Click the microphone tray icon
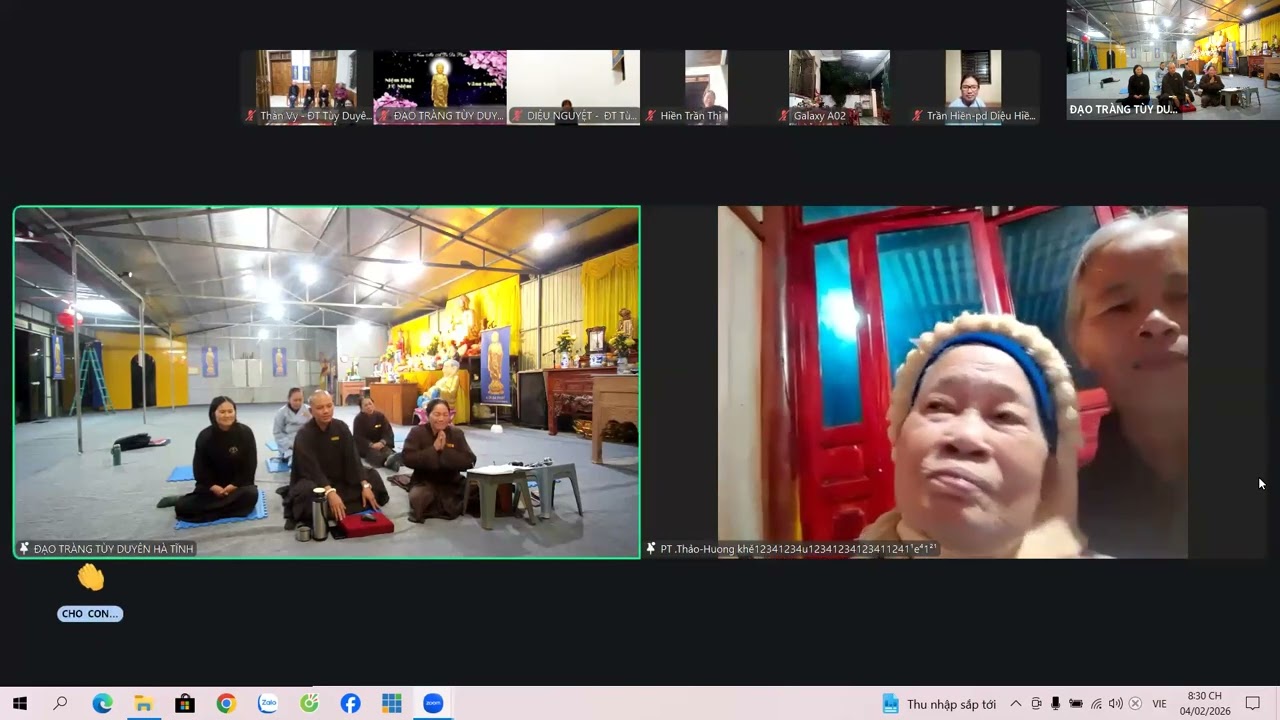 pyautogui.click(x=1055, y=704)
